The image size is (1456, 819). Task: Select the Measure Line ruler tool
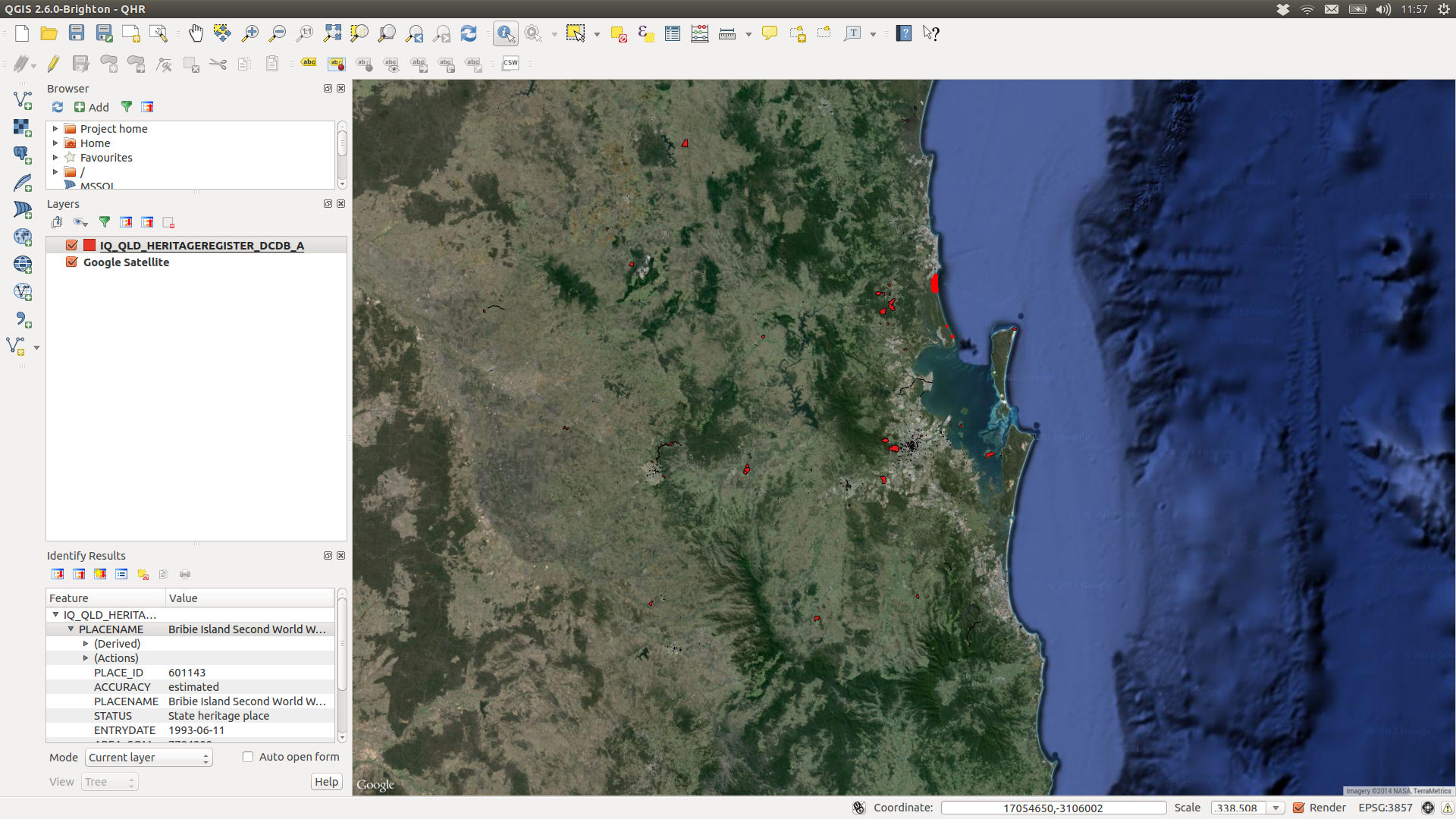coord(727,33)
